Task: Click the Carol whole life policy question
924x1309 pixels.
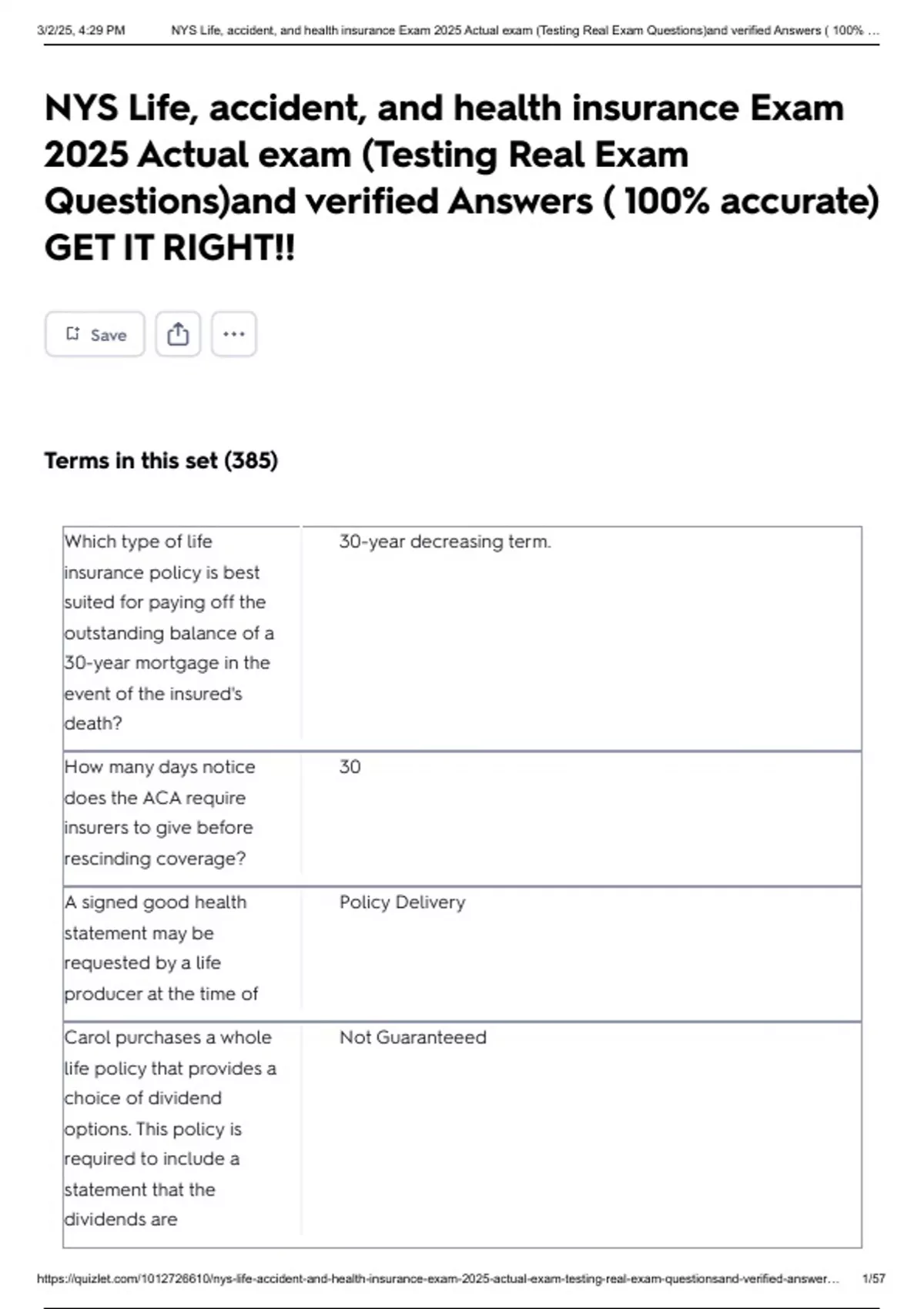Action: [169, 1128]
